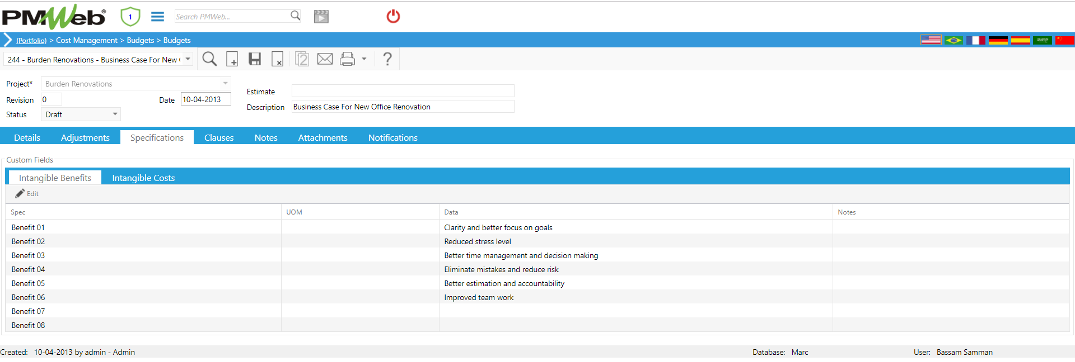Screen dimensions: 1075x362
Task: Switch to the Details tab
Action: point(27,138)
